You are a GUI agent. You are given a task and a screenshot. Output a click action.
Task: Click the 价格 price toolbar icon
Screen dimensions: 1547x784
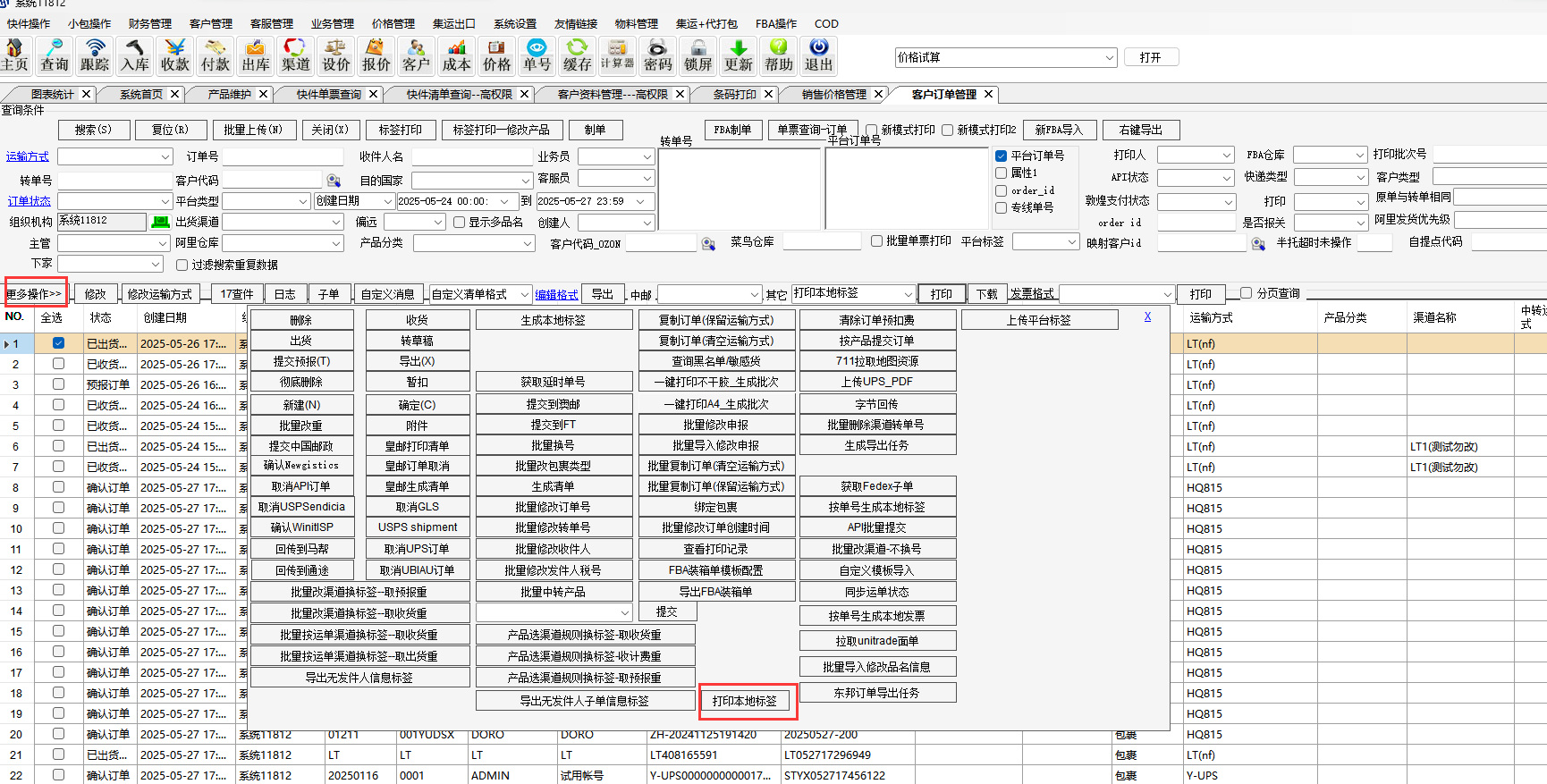497,55
